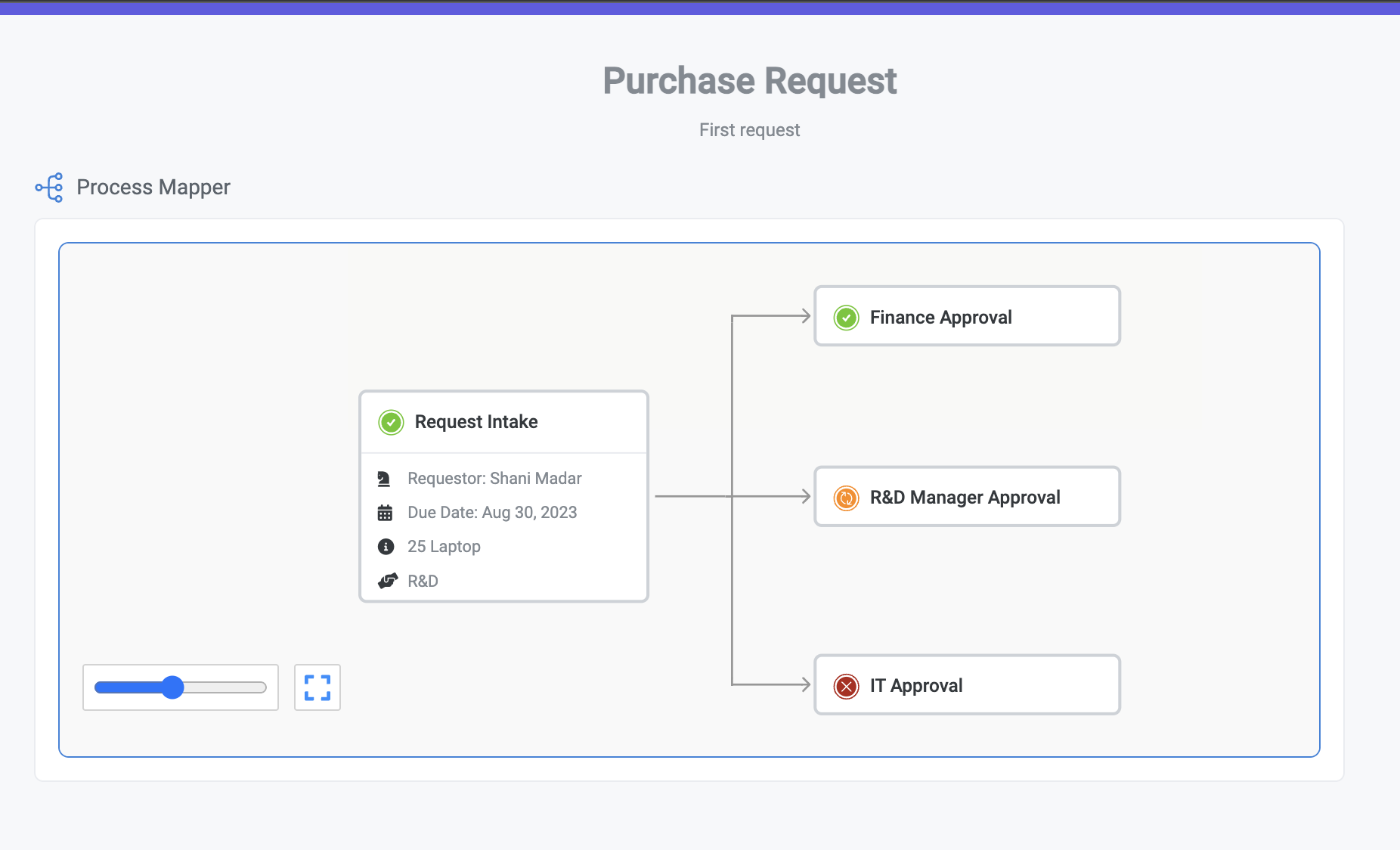Click the Process Mapper section label
The image size is (1400, 850).
153,188
